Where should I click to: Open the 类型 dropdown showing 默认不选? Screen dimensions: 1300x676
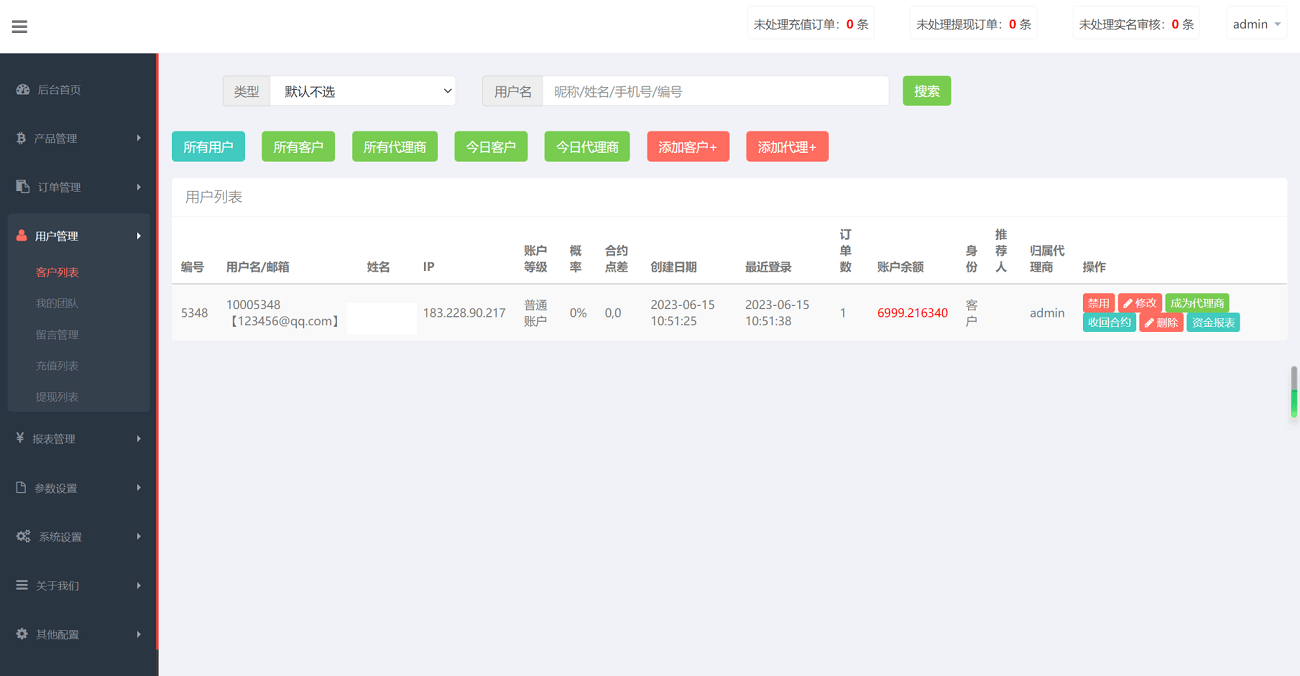pyautogui.click(x=362, y=91)
